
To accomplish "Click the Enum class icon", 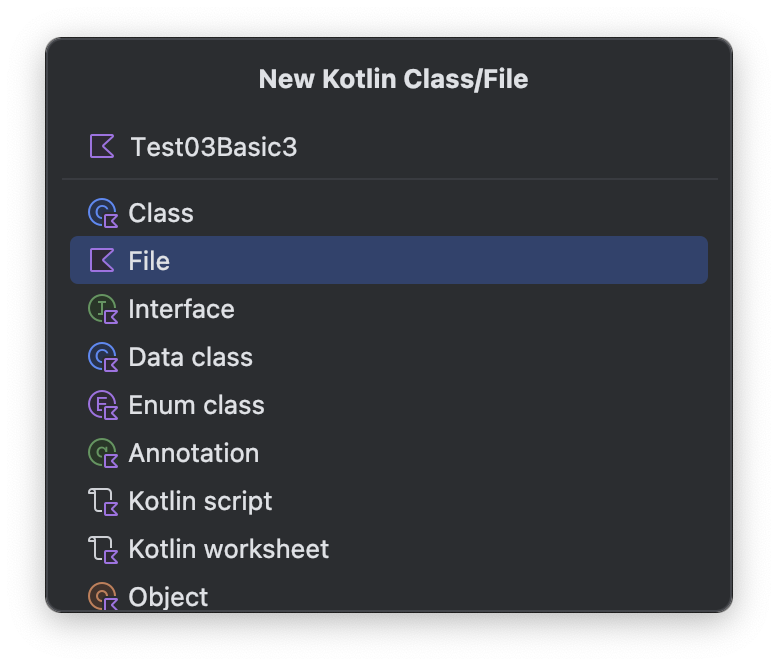I will pos(103,405).
